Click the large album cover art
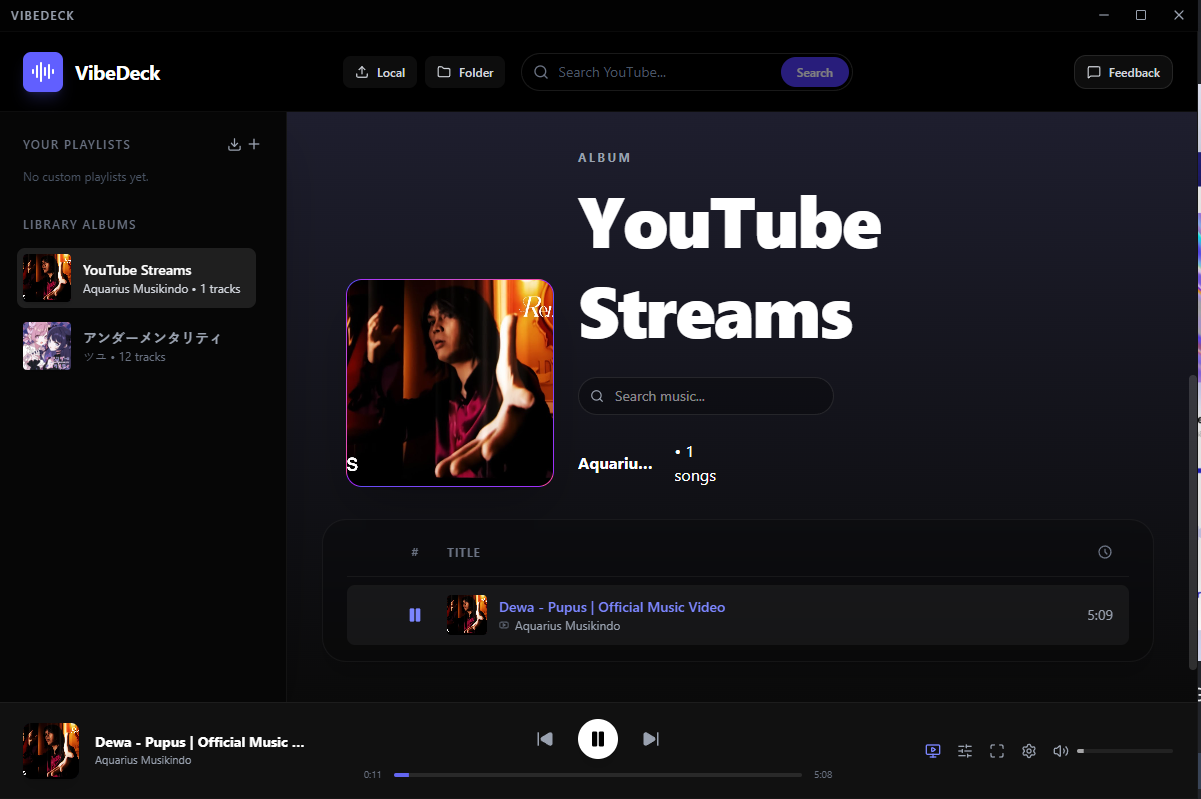The width and height of the screenshot is (1201, 799). coord(450,383)
